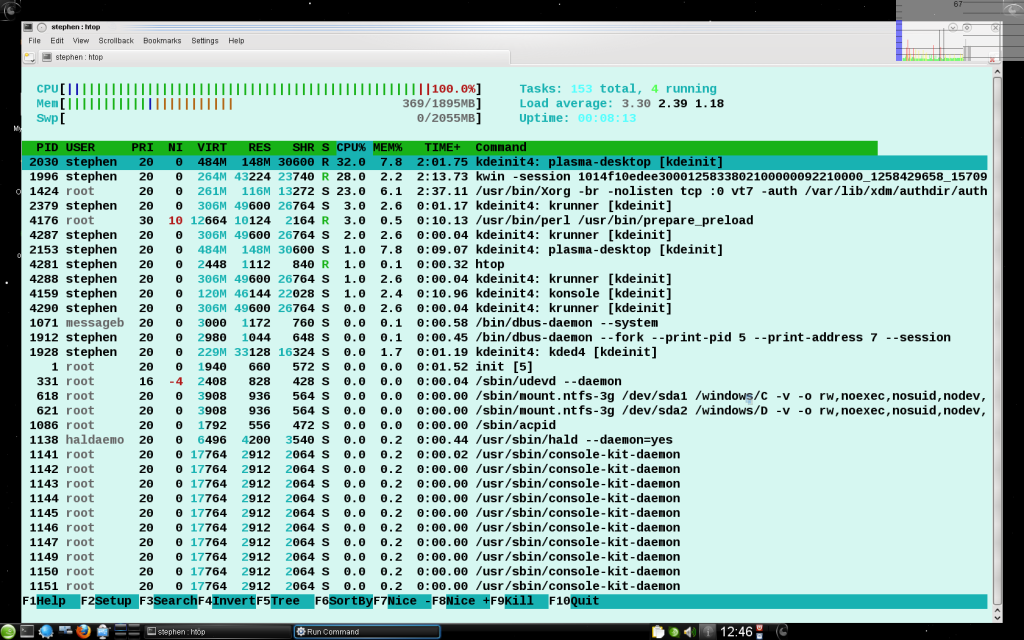Launch the terminal from the panel
Image resolution: width=1024 pixels, height=640 pixels.
pyautogui.click(x=27, y=632)
